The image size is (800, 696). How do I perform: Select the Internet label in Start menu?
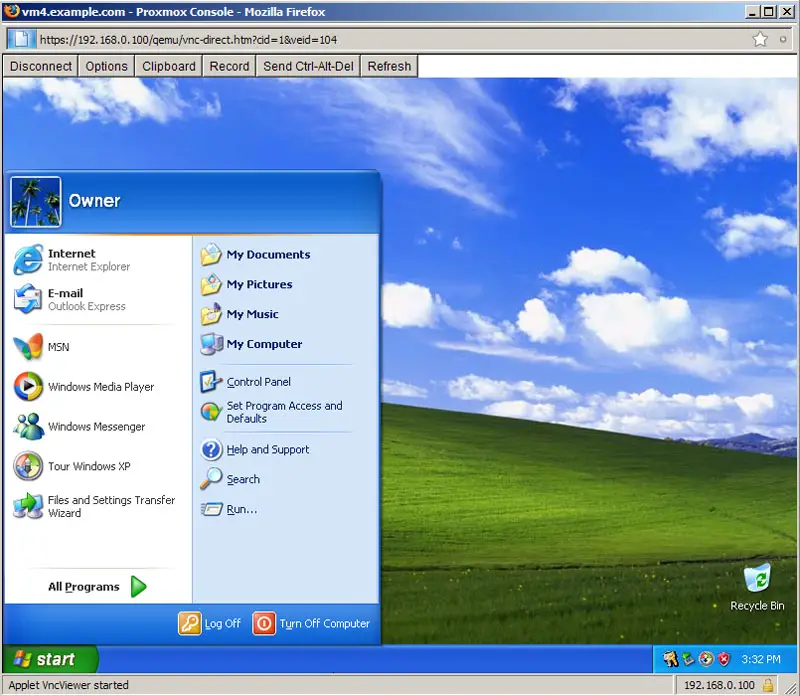(71, 253)
